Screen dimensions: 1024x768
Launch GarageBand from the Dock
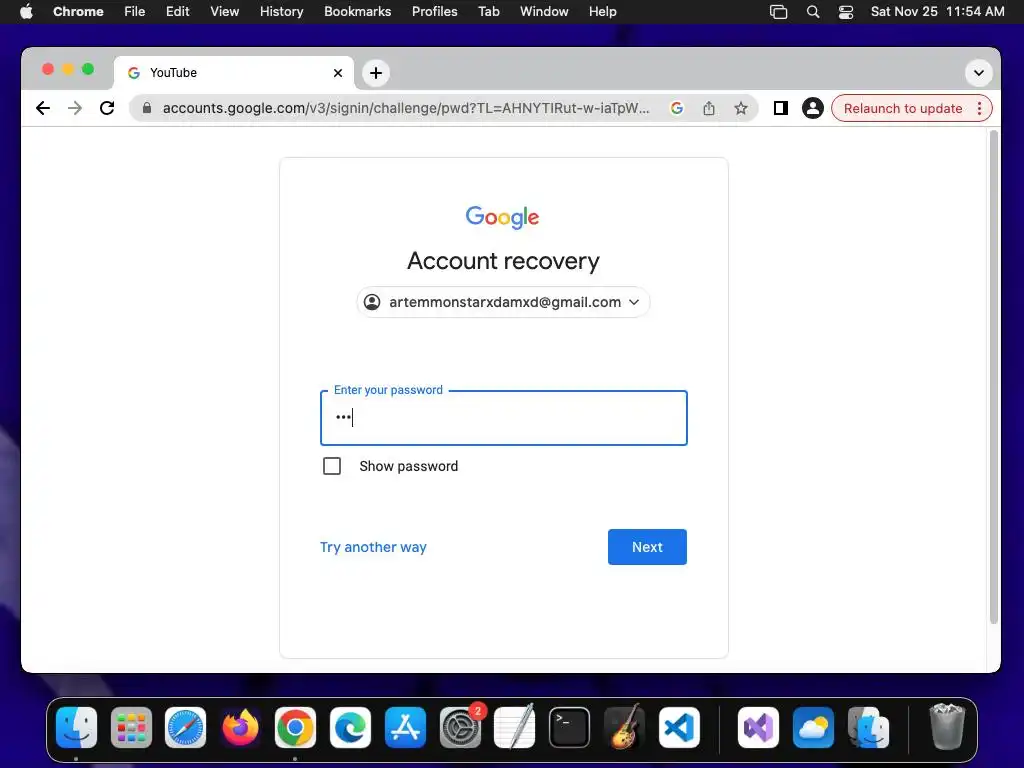tap(624, 728)
